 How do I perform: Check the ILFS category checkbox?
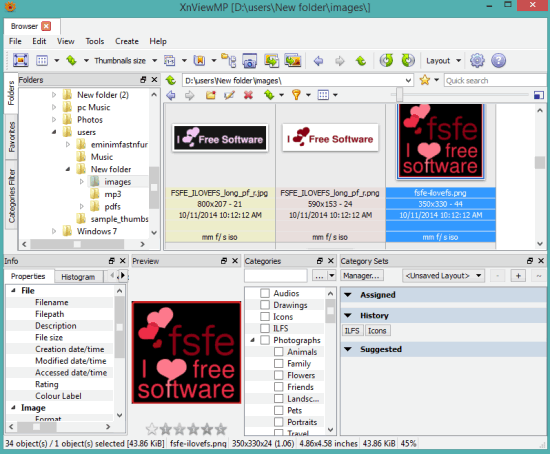click(x=265, y=328)
